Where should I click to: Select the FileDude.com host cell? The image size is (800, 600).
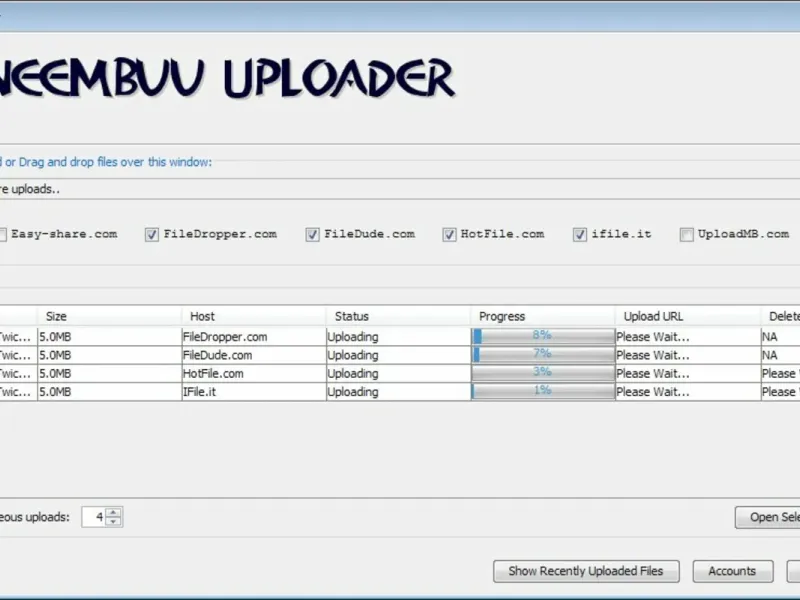(x=254, y=355)
